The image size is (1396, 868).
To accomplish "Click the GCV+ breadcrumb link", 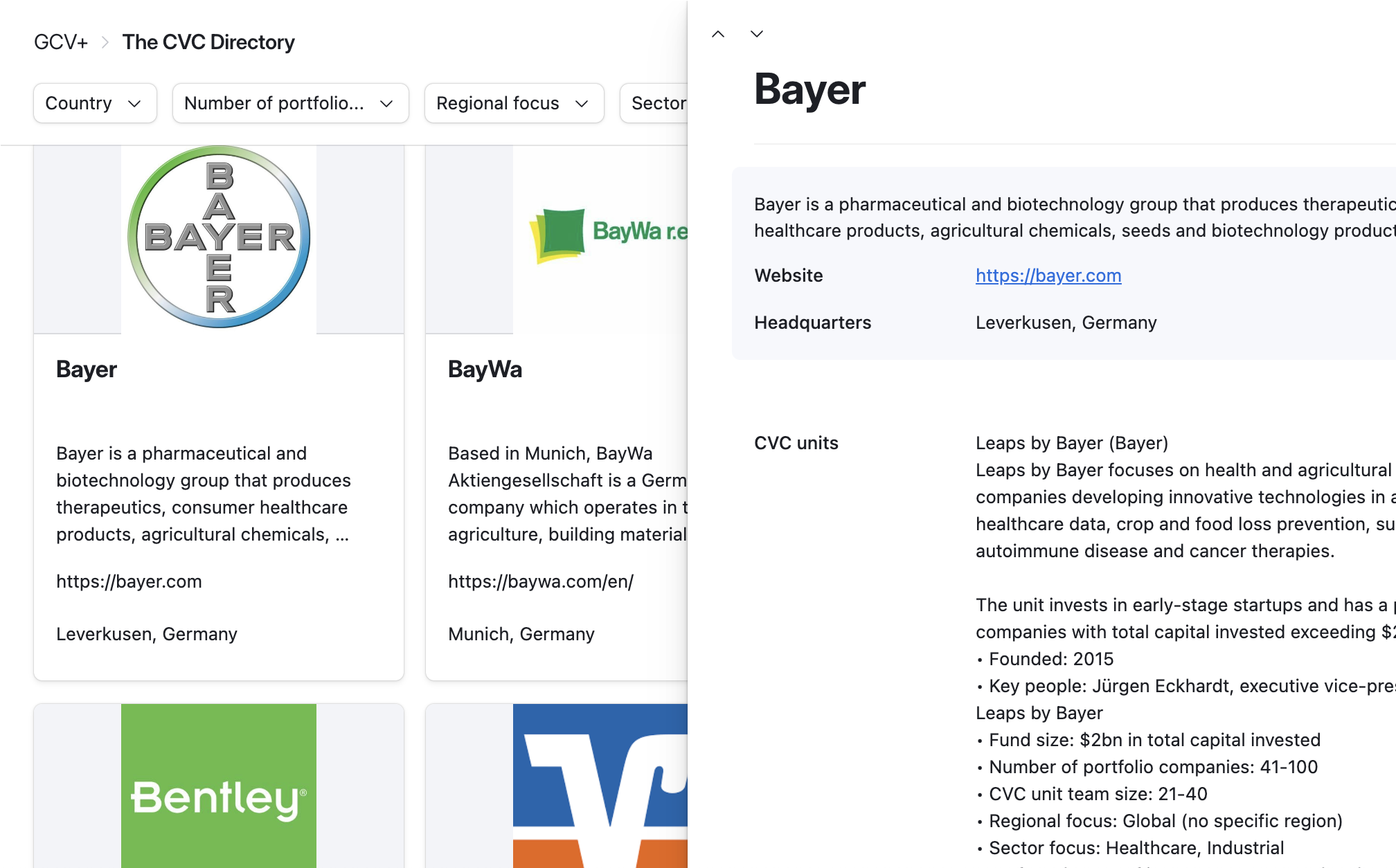I will point(61,42).
